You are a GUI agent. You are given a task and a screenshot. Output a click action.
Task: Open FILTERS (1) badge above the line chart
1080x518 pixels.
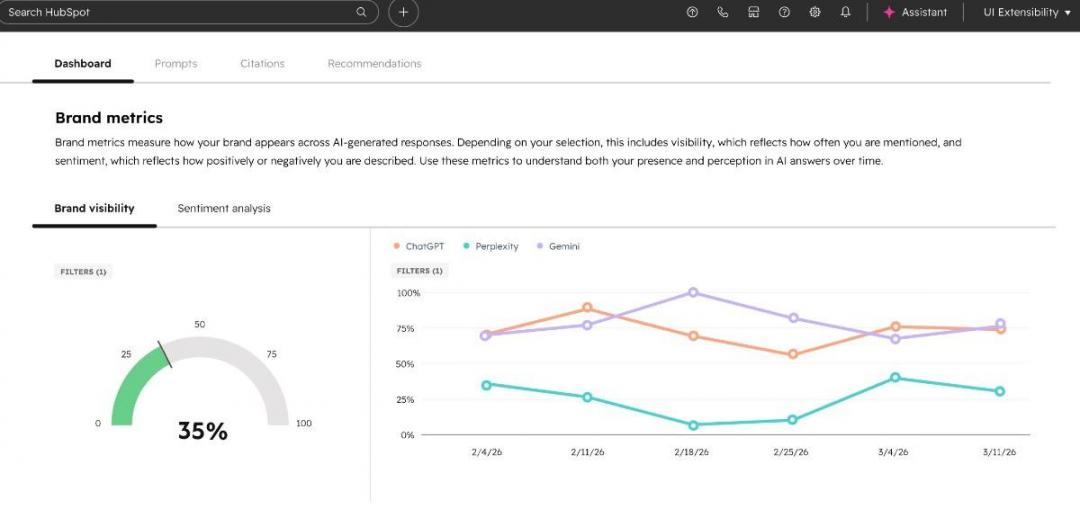[419, 271]
